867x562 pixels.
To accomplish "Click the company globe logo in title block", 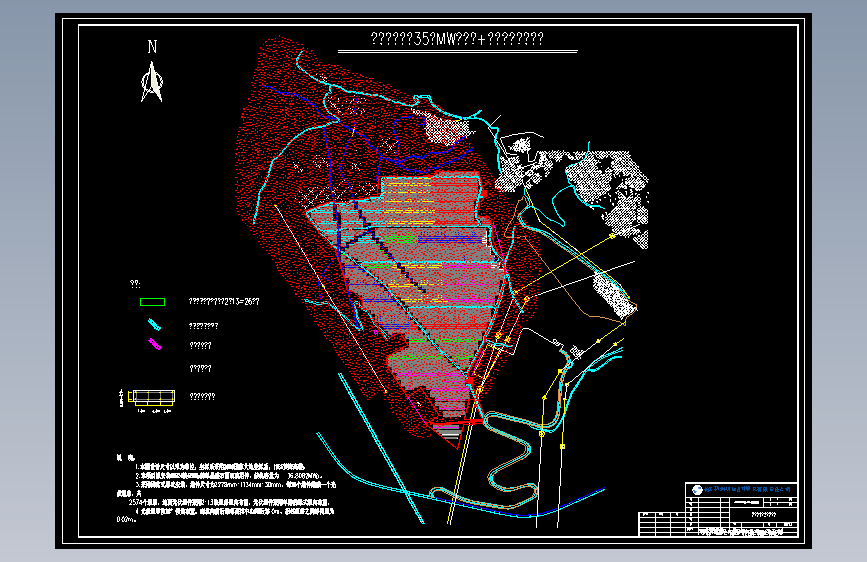I will 697,490.
